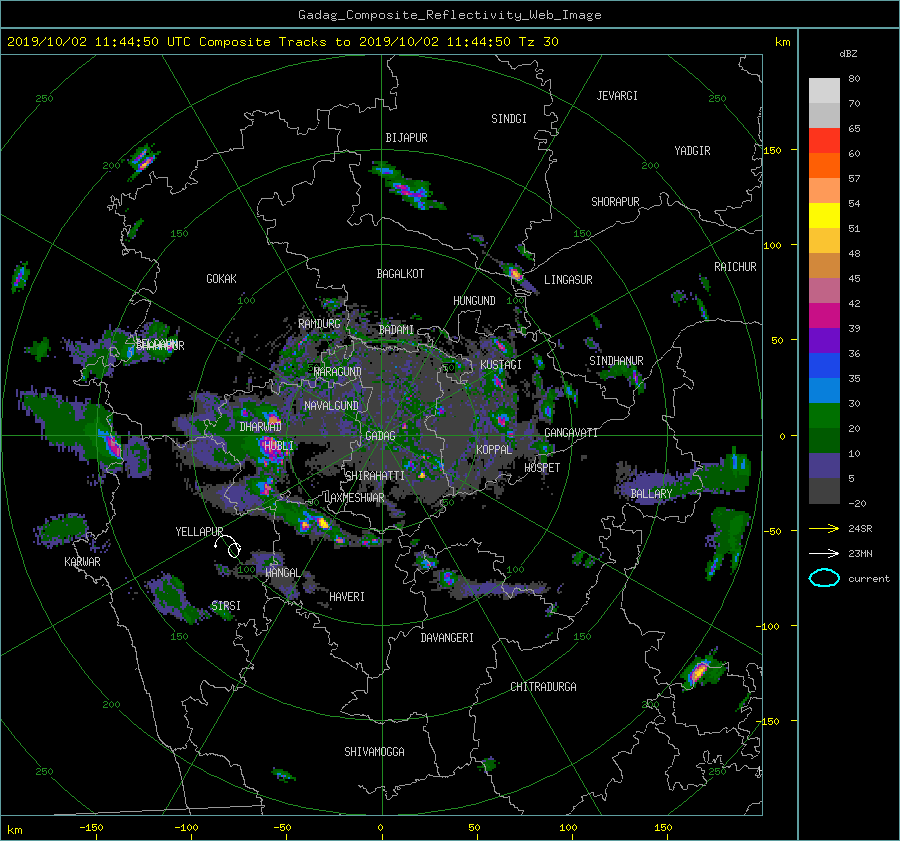Click the LINGASUR city label
The height and width of the screenshot is (841, 900).
pyautogui.click(x=568, y=280)
